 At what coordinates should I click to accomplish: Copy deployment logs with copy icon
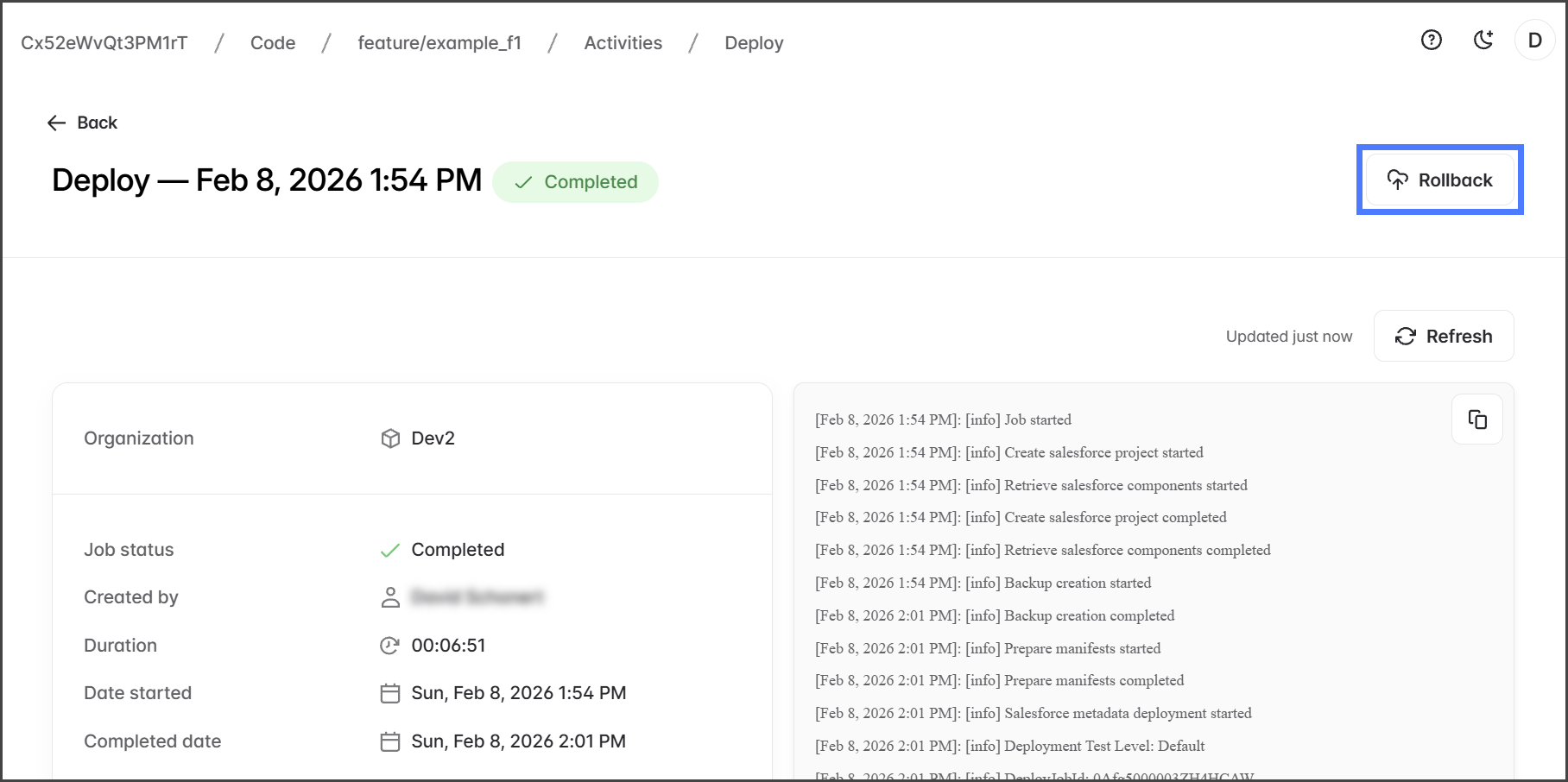pyautogui.click(x=1476, y=419)
